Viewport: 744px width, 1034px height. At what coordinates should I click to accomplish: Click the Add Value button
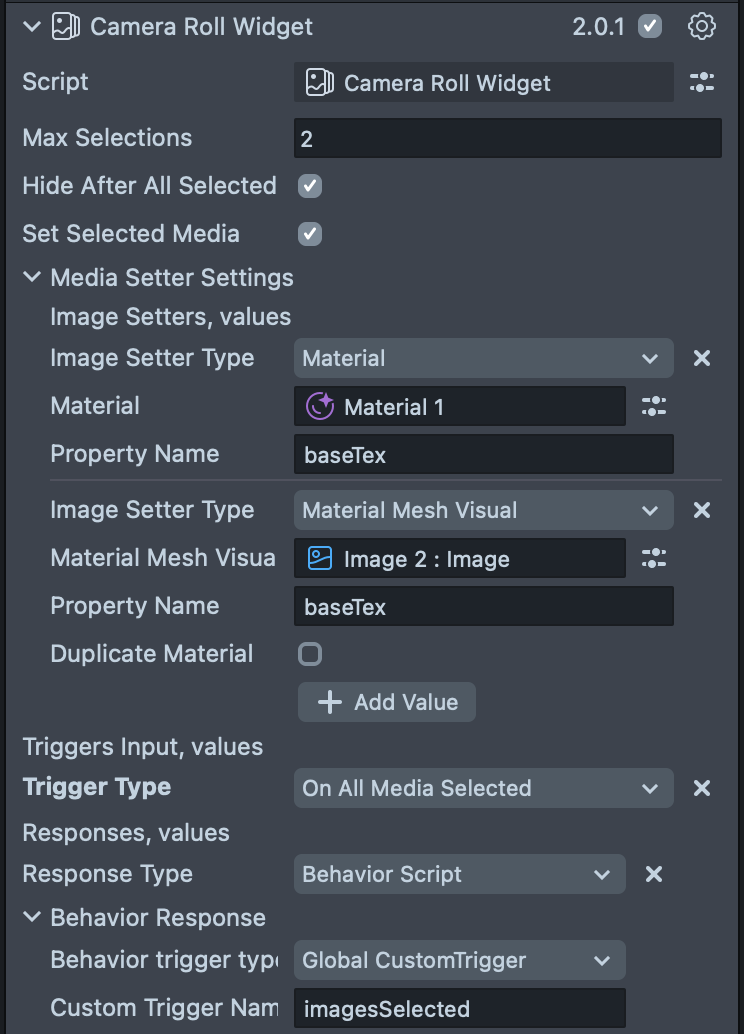(x=387, y=702)
